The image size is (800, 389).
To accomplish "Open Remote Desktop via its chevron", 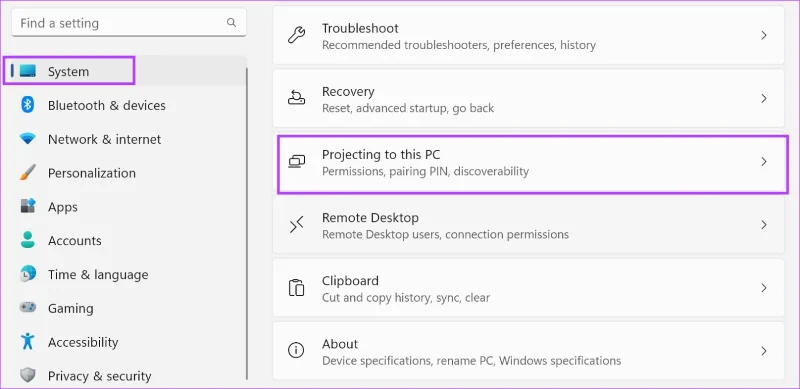I will (x=764, y=225).
